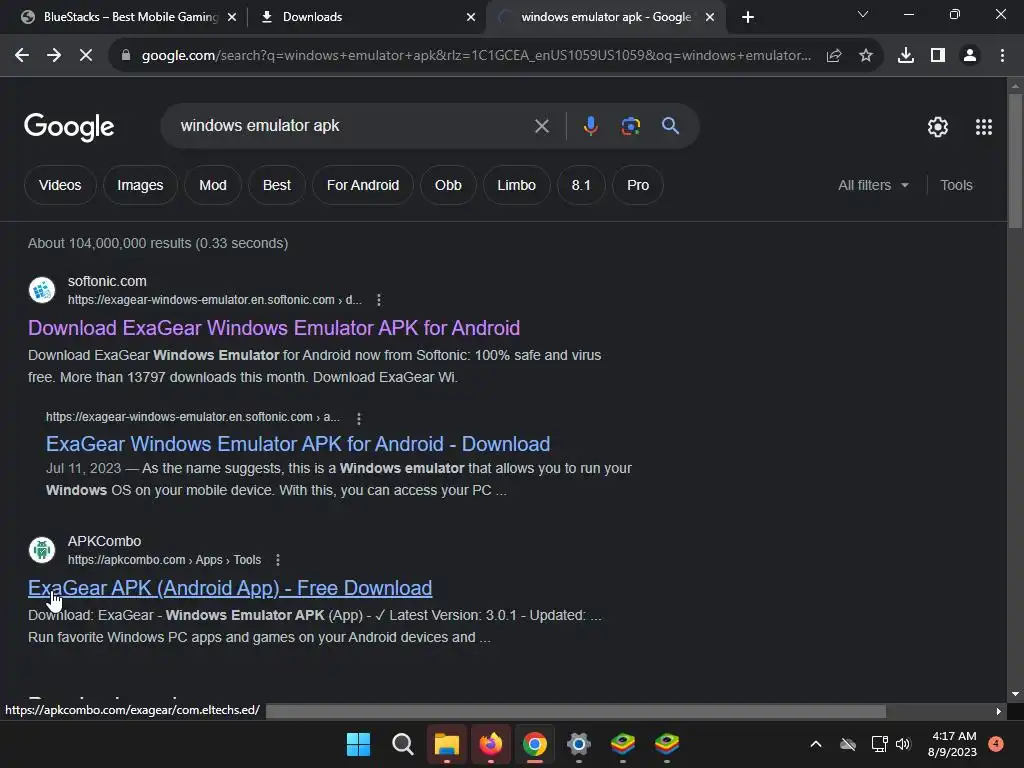Open the Google apps grid

click(984, 127)
